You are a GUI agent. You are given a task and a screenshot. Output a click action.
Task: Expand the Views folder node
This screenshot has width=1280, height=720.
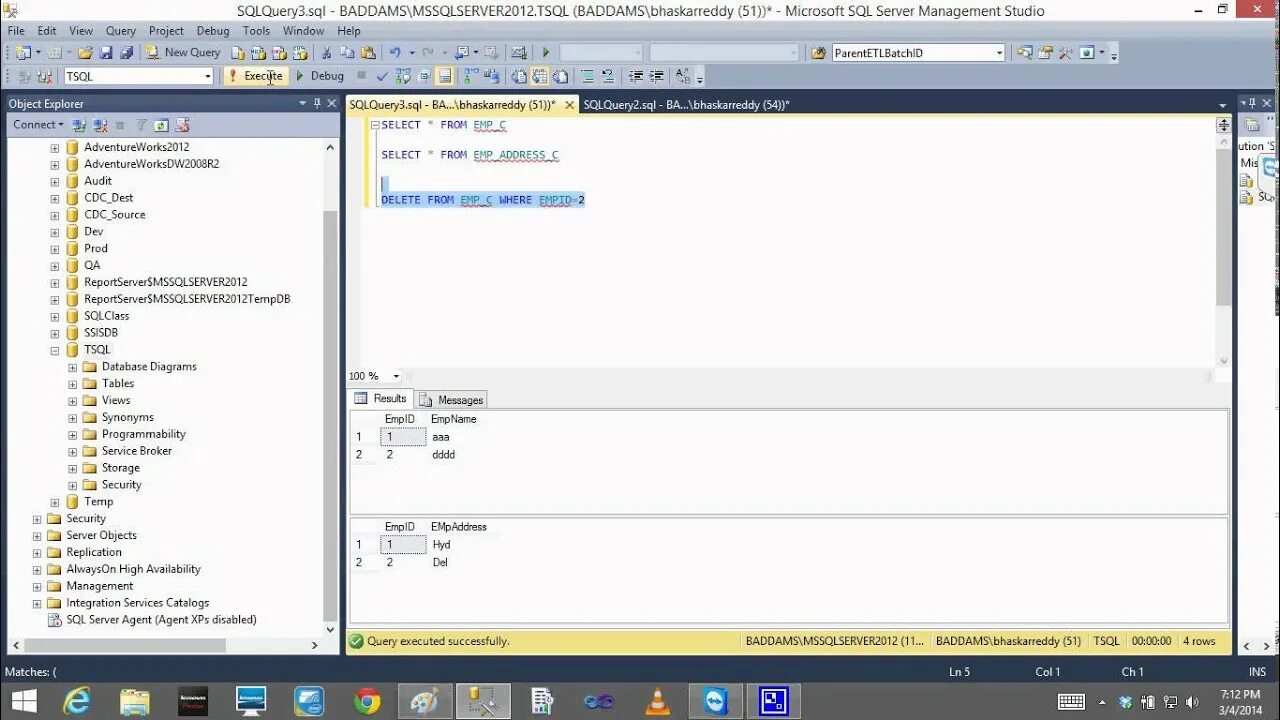click(x=72, y=401)
